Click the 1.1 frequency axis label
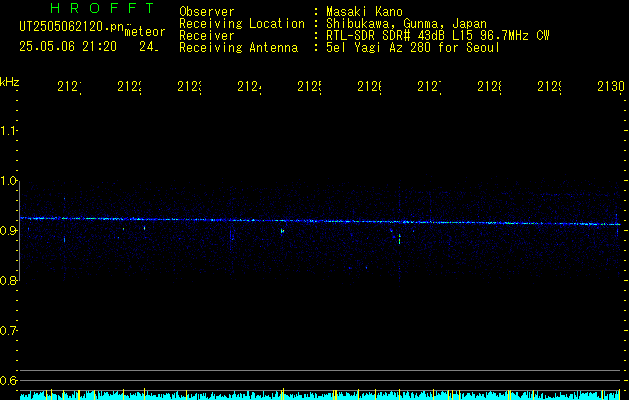 (x=8, y=130)
